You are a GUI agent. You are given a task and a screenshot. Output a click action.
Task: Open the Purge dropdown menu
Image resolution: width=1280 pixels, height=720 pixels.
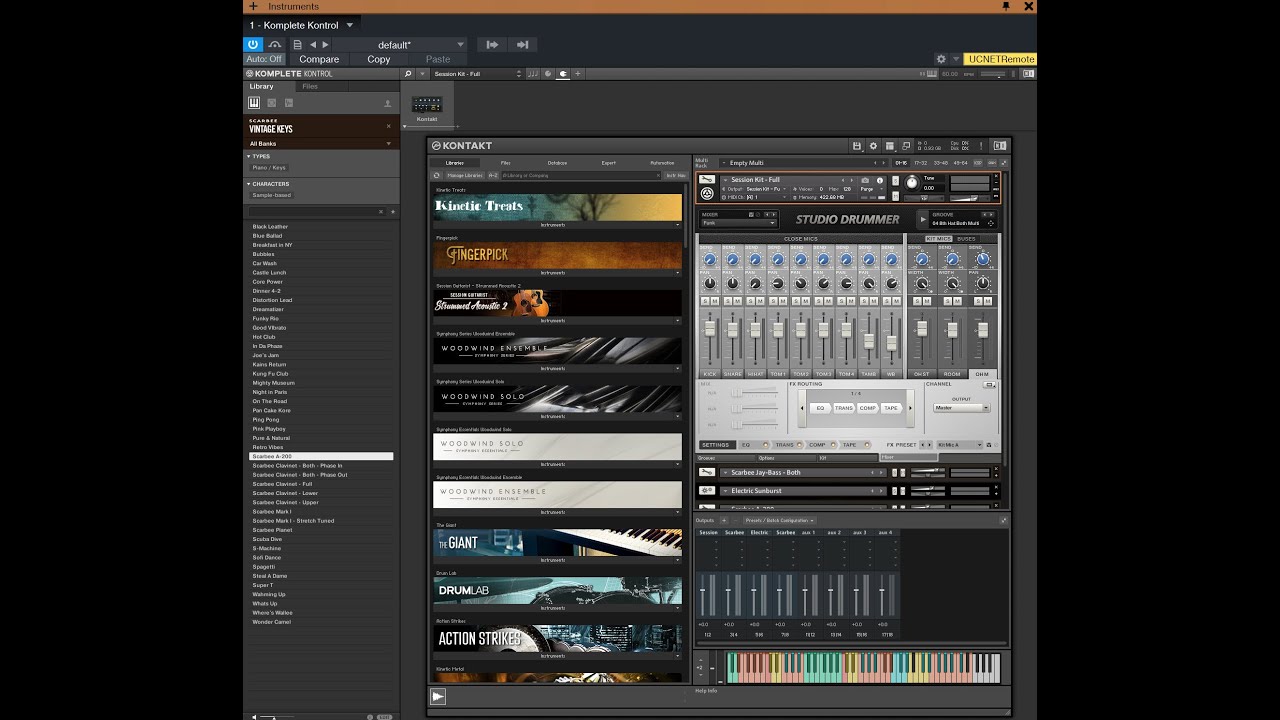(871, 189)
